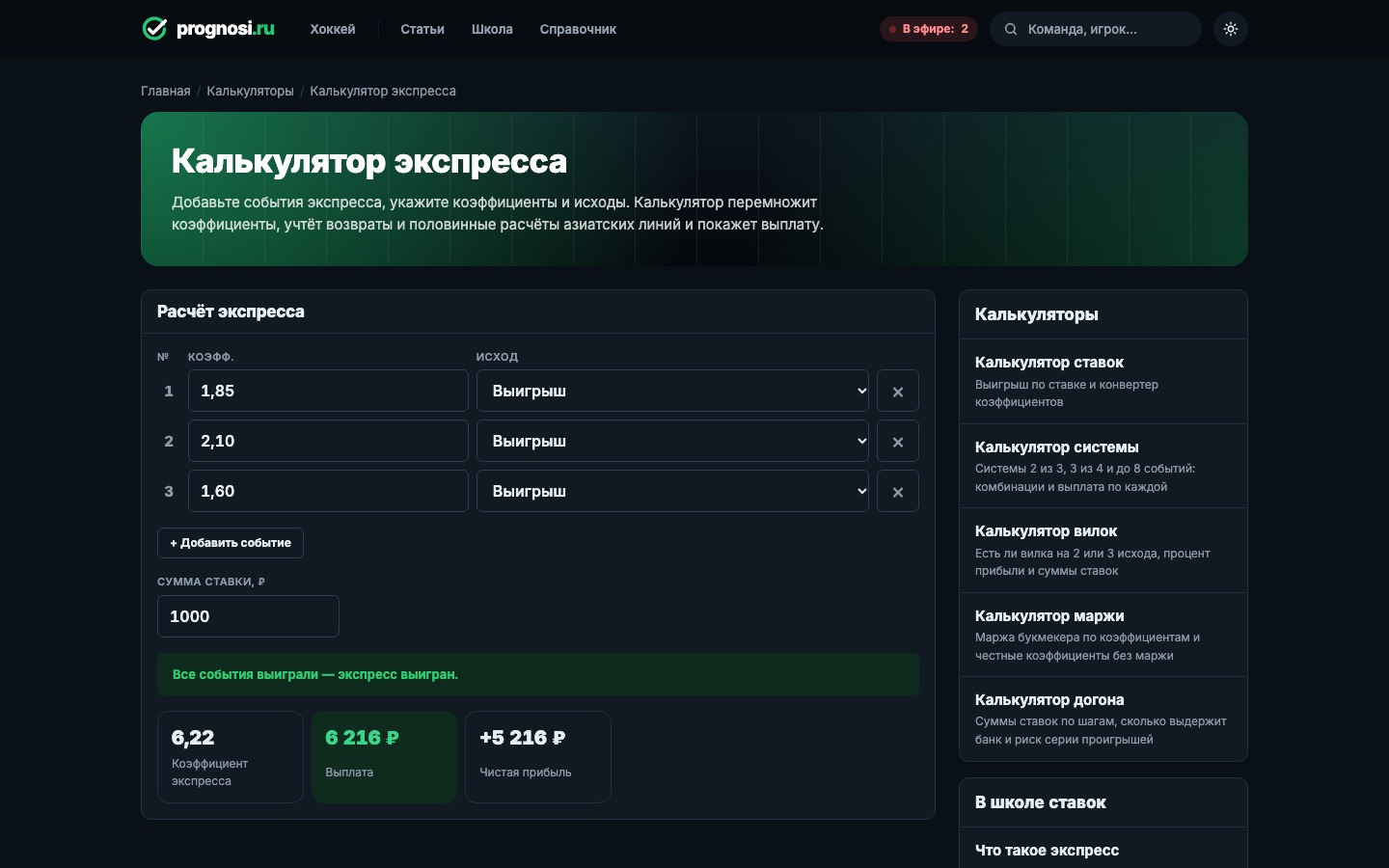Viewport: 1389px width, 868px height.
Task: Focus the search field 'Команда, игрок...'
Action: (x=1096, y=29)
